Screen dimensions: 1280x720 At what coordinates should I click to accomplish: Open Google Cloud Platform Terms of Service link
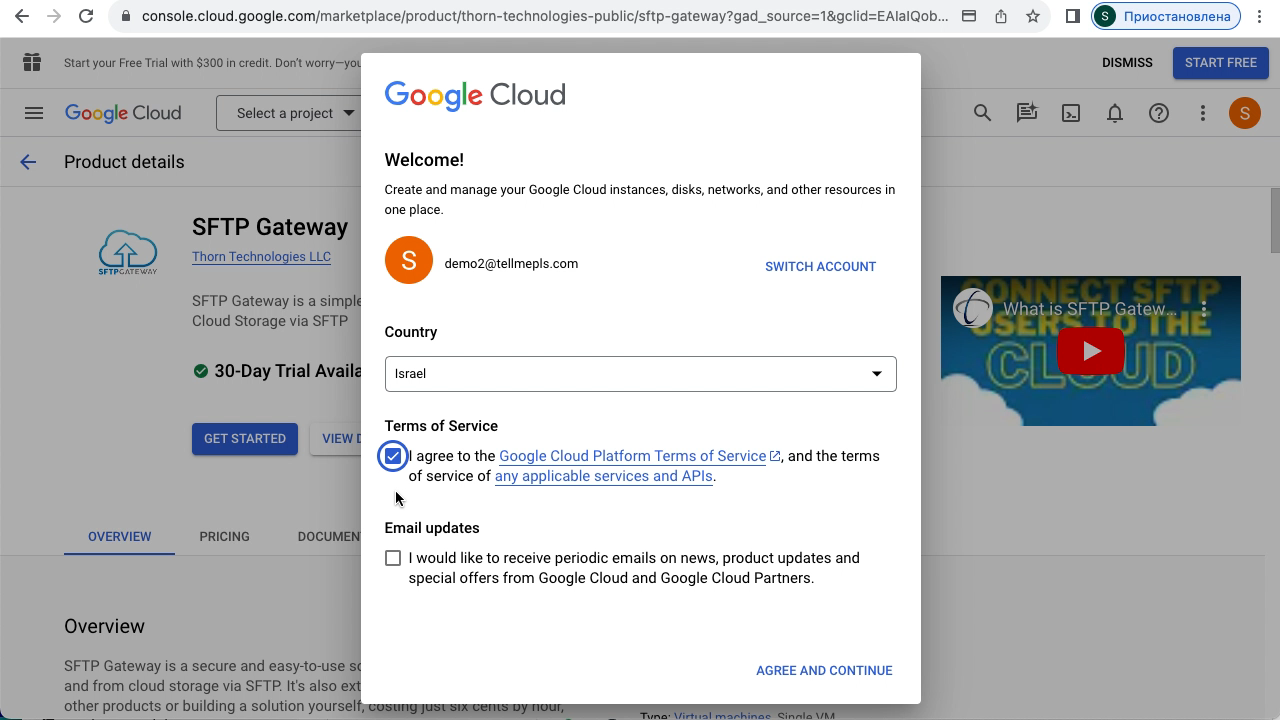pos(632,456)
